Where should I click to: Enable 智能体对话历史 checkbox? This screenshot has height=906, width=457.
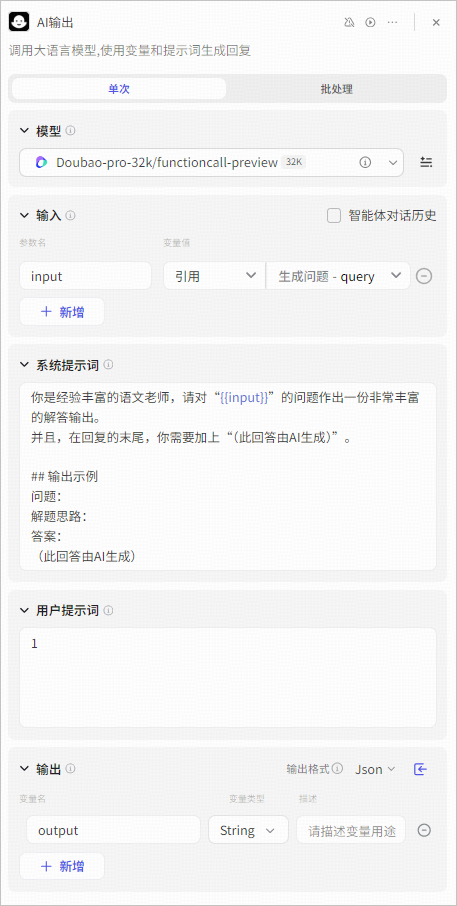[334, 216]
